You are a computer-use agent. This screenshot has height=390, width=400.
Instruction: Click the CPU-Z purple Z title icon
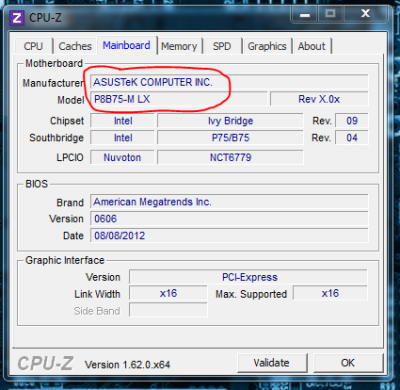[17, 17]
